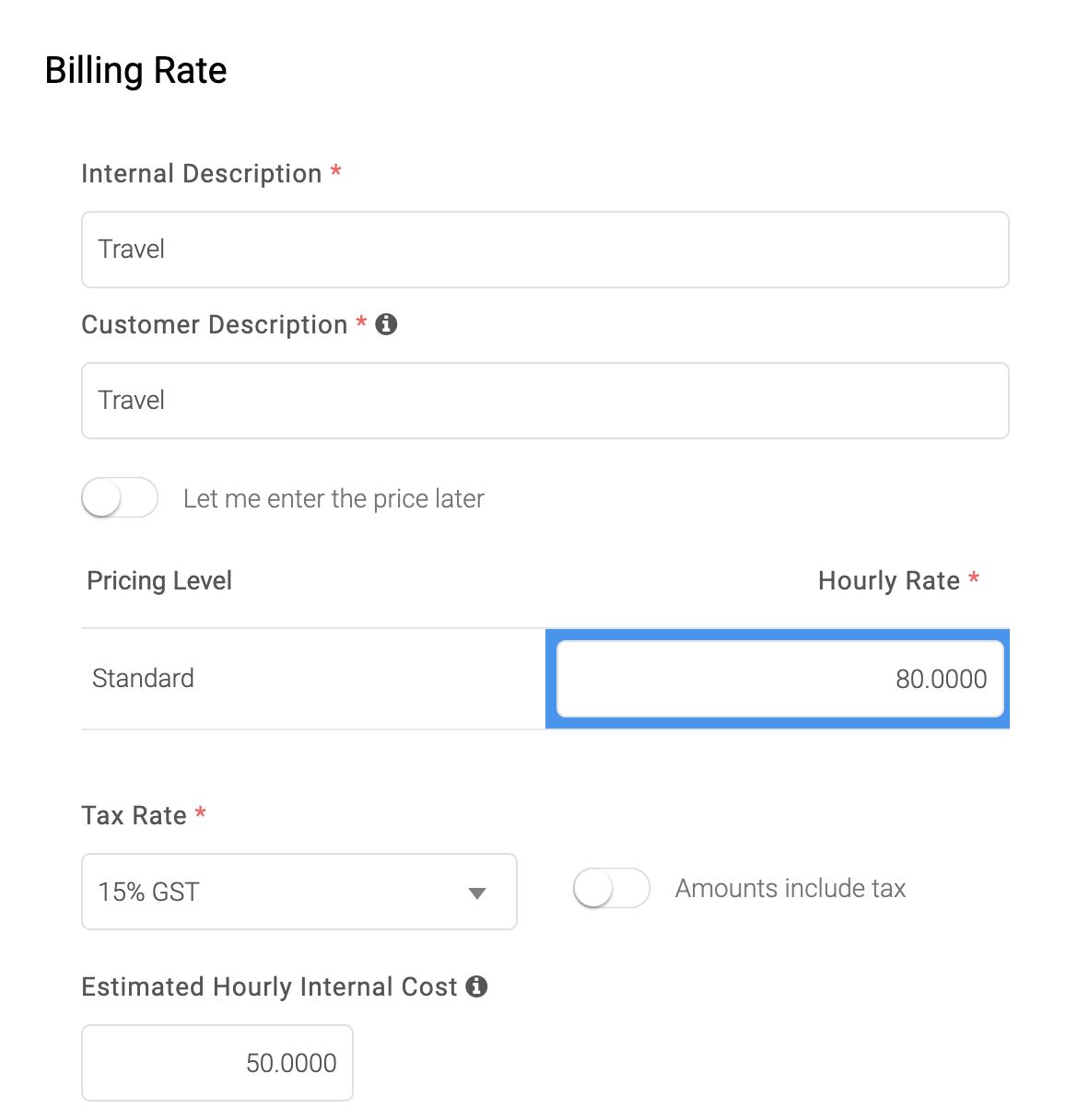Toggle the 'Let me enter the price later' switch
The image size is (1089, 1120).
[120, 498]
